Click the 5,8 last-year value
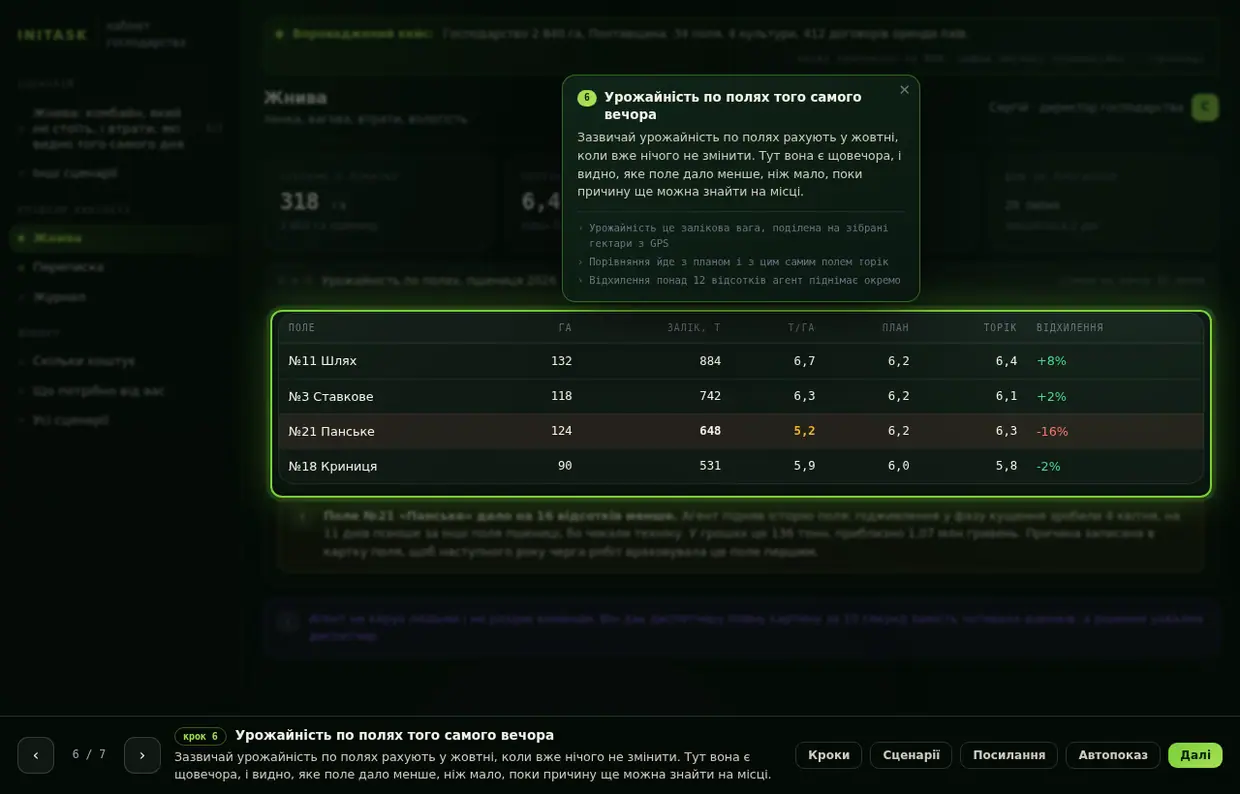This screenshot has width=1240, height=794. (x=1006, y=466)
